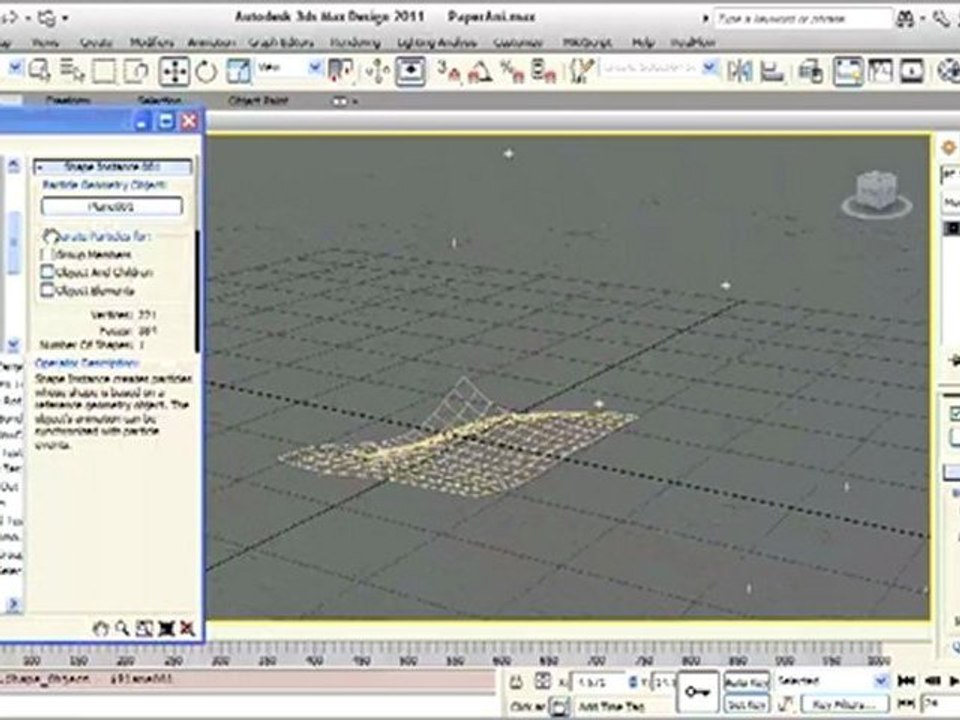Toggle Keyboard Shortcut Override icon
The height and width of the screenshot is (720, 960).
click(410, 72)
